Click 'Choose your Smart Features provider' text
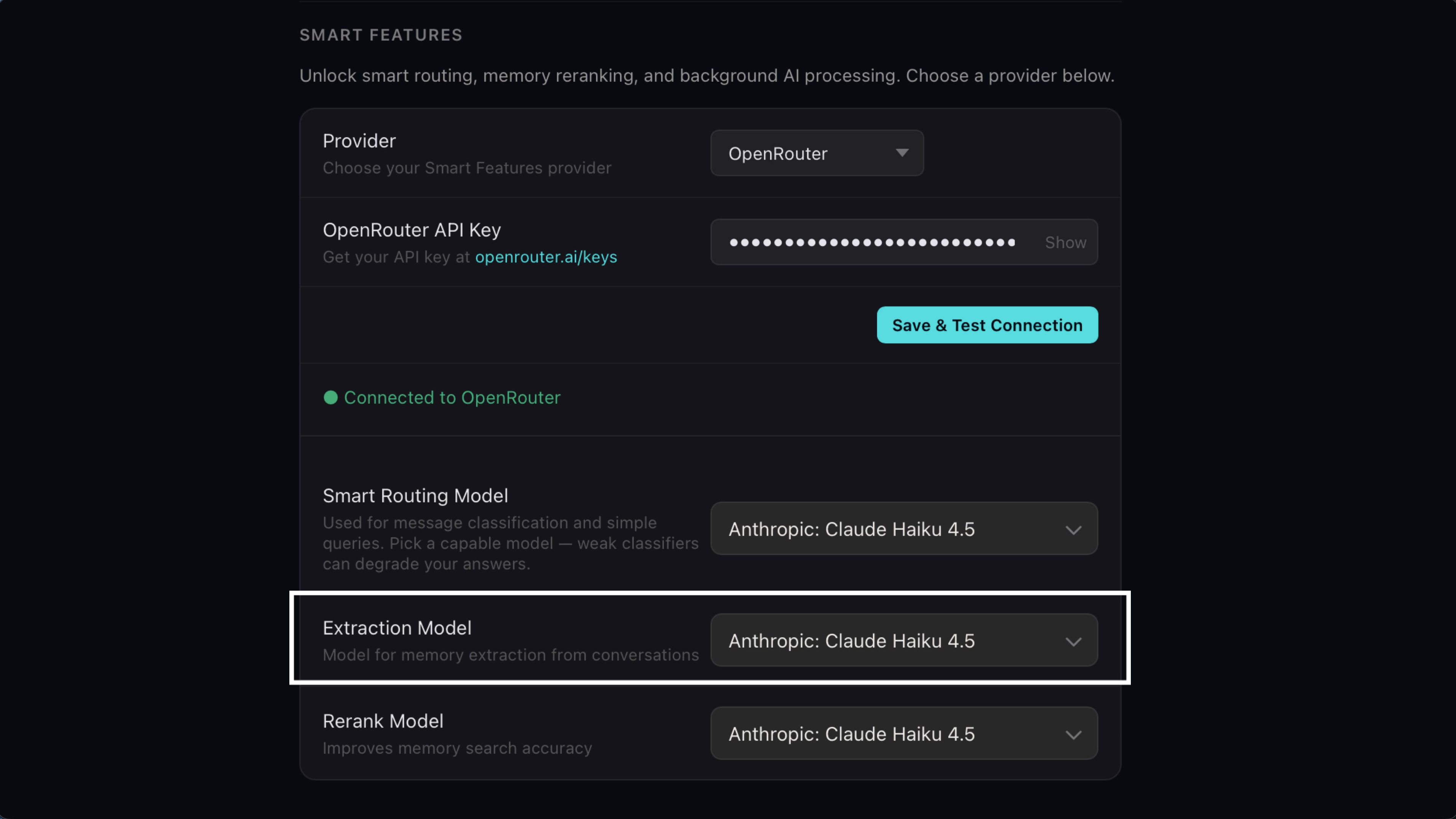The image size is (1456, 819). (x=467, y=168)
